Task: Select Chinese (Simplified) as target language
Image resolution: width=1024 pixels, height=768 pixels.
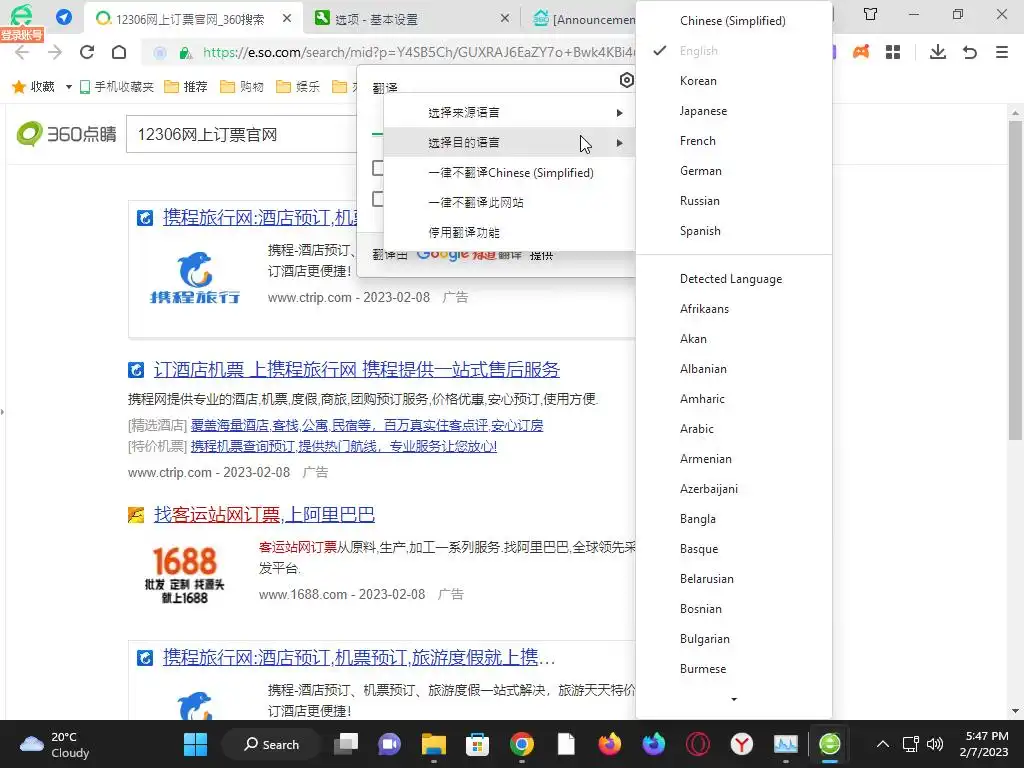Action: (x=733, y=20)
